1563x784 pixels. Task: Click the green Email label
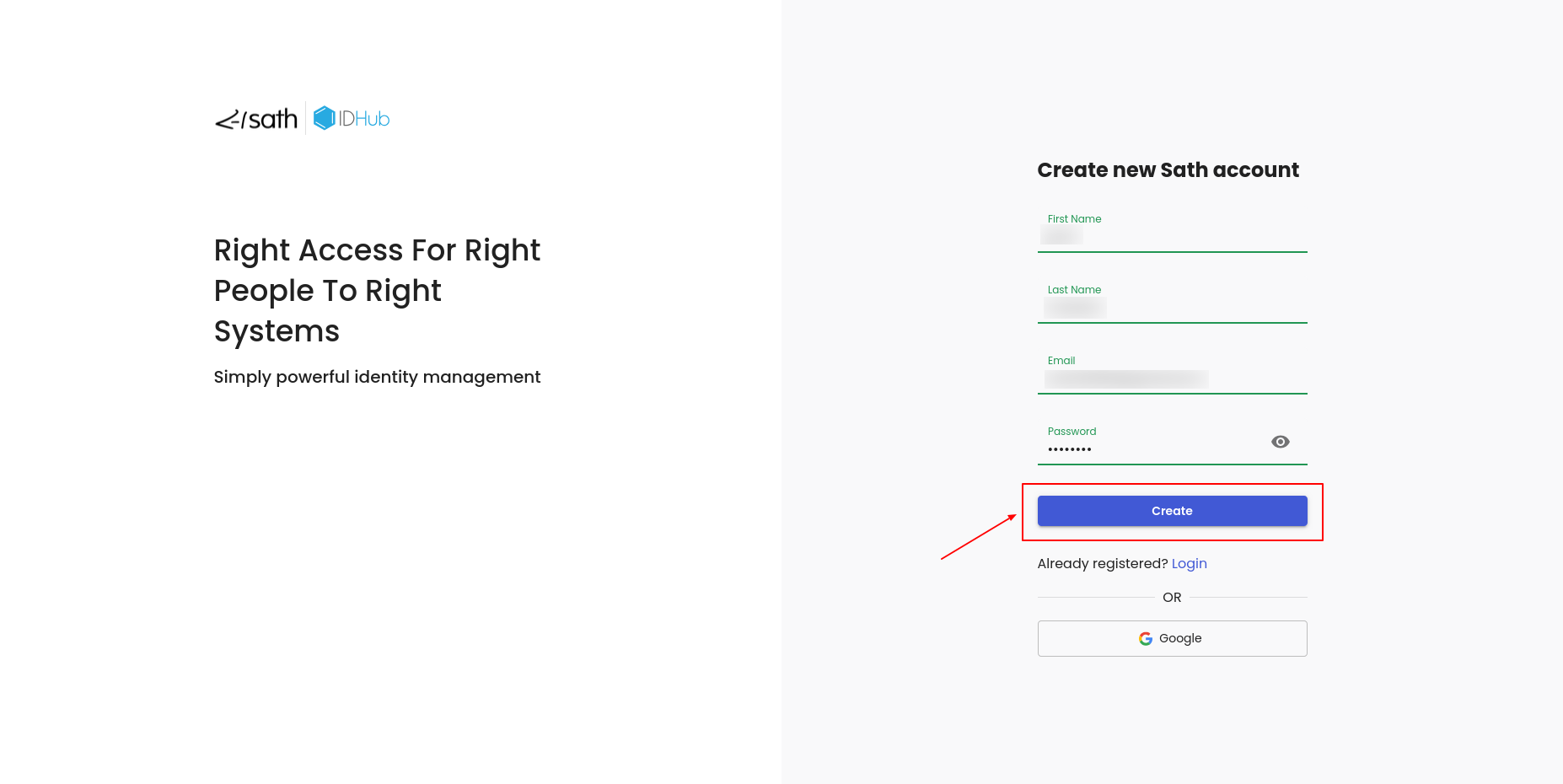1061,361
